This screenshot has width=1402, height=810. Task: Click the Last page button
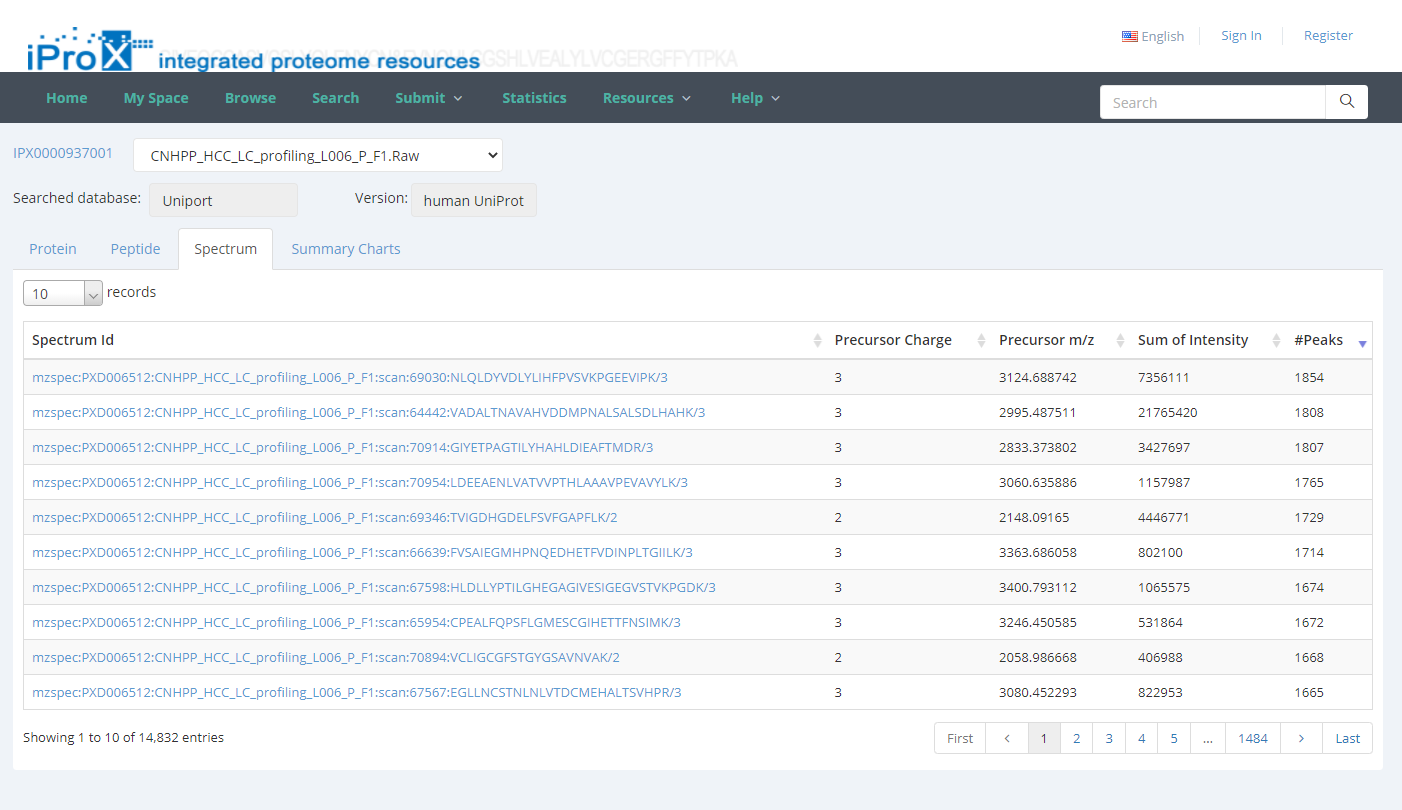1347,738
